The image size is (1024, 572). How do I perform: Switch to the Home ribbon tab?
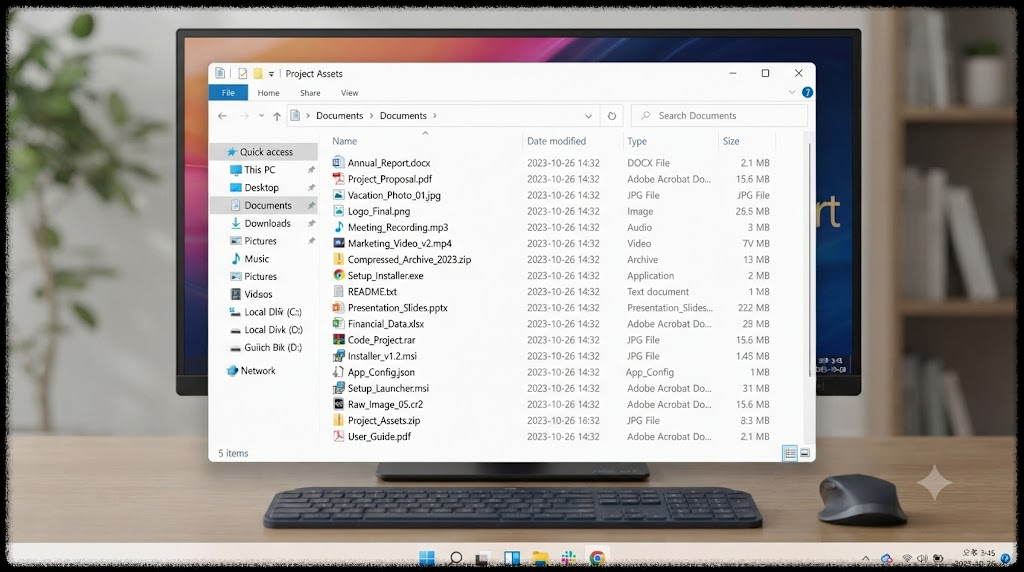pos(268,93)
